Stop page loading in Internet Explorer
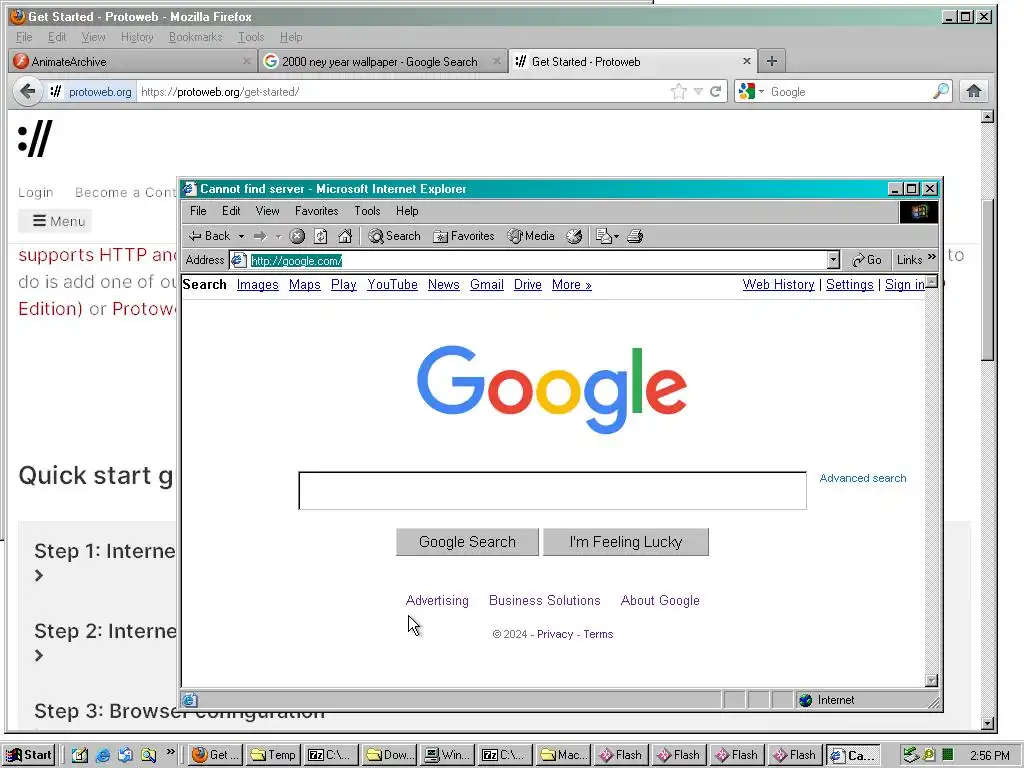Viewport: 1024px width, 768px height. (x=297, y=236)
